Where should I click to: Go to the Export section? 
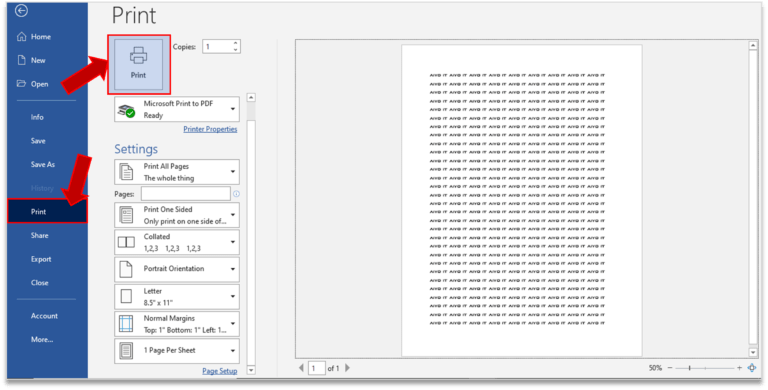click(41, 259)
